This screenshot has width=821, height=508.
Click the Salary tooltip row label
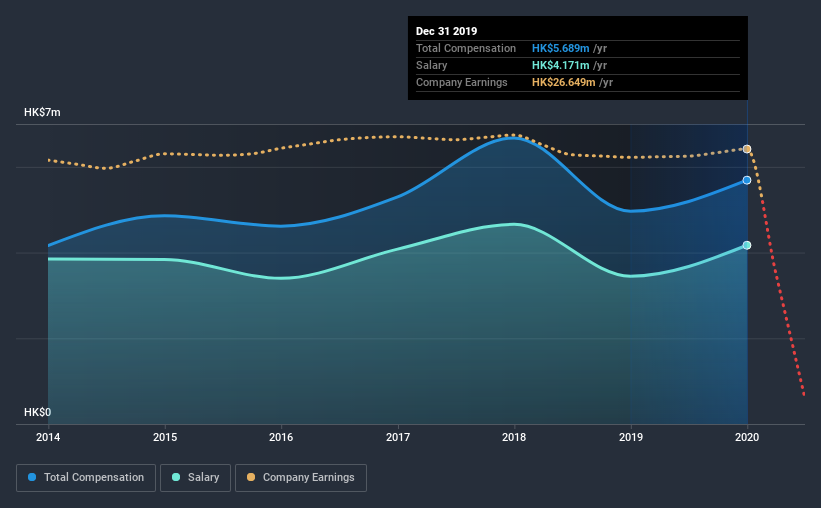431,65
